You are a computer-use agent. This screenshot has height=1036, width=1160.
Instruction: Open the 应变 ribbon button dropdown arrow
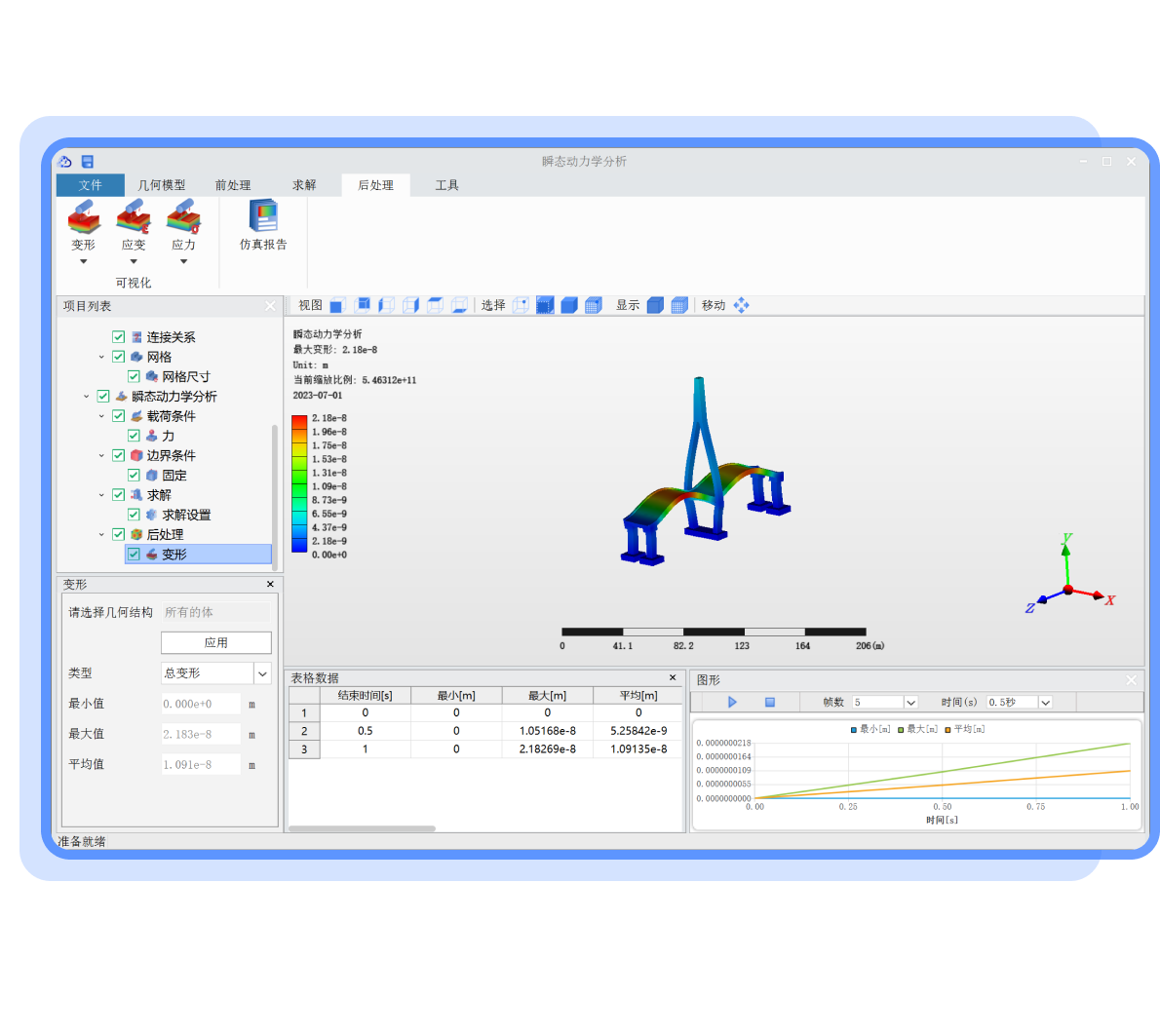[134, 262]
